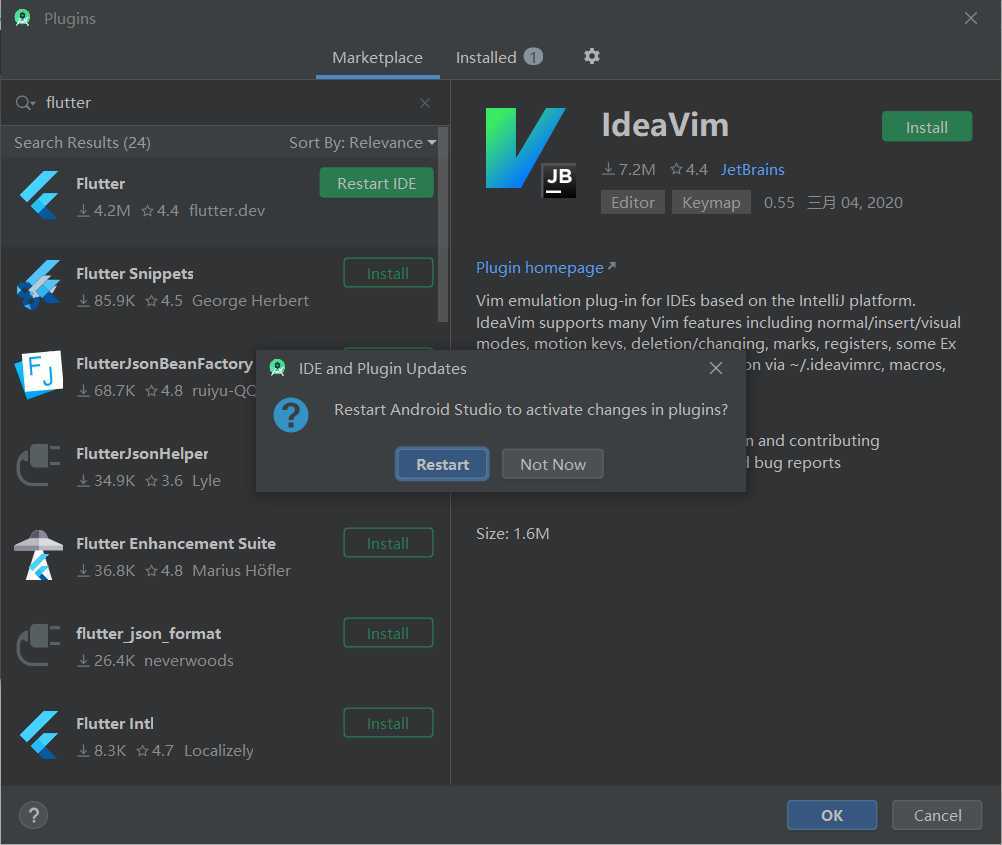1002x845 pixels.
Task: Install the flutter_json_format plugin
Action: pyautogui.click(x=388, y=633)
